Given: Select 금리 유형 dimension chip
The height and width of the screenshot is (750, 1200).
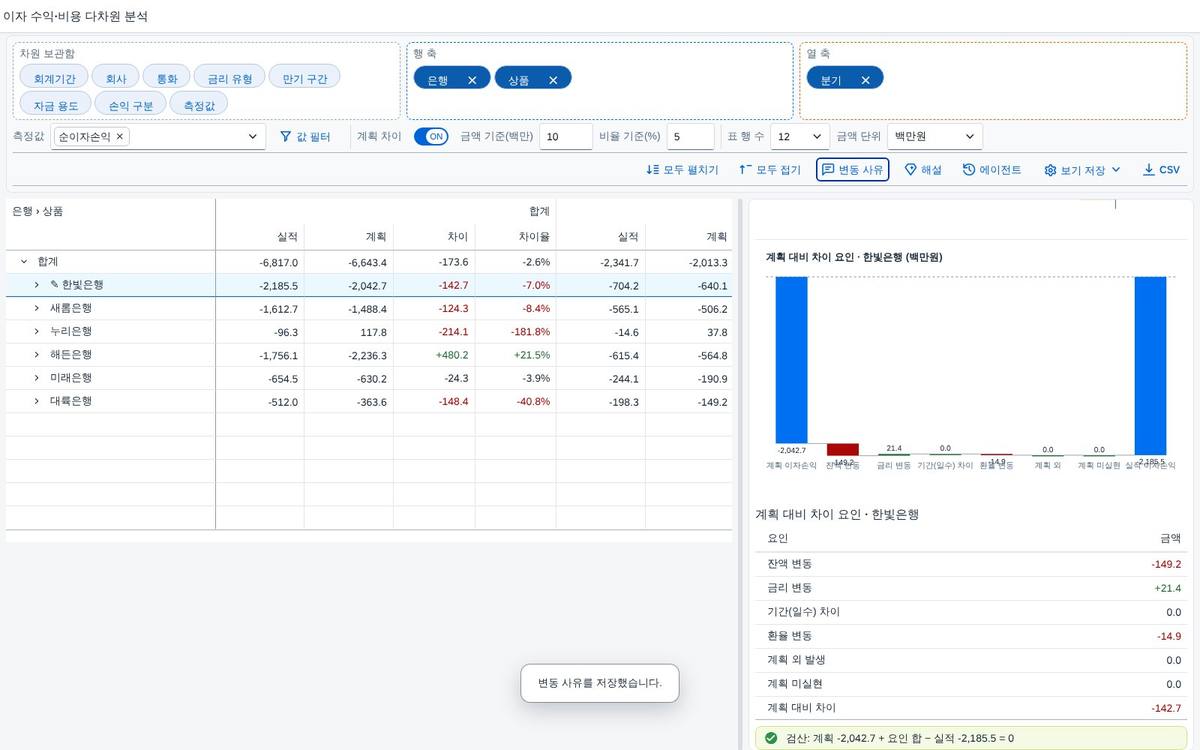Looking at the screenshot, I should pyautogui.click(x=230, y=77).
